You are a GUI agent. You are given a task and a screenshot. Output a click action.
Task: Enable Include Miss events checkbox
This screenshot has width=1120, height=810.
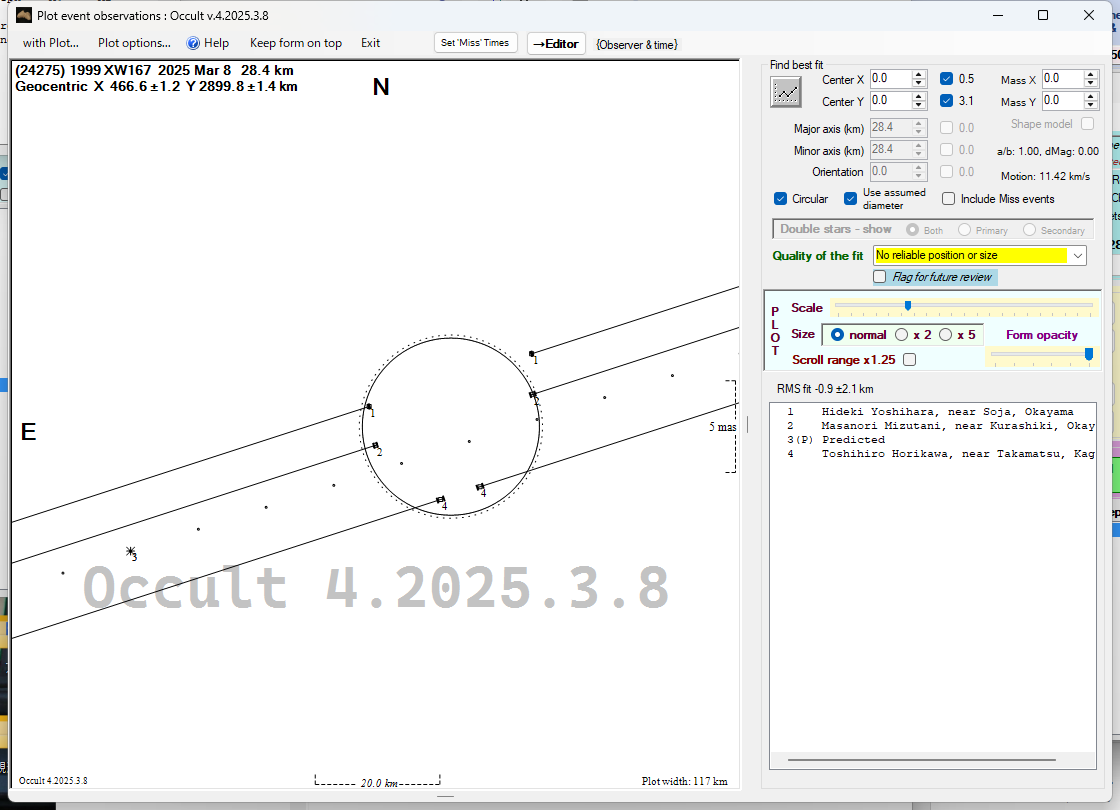pyautogui.click(x=948, y=199)
